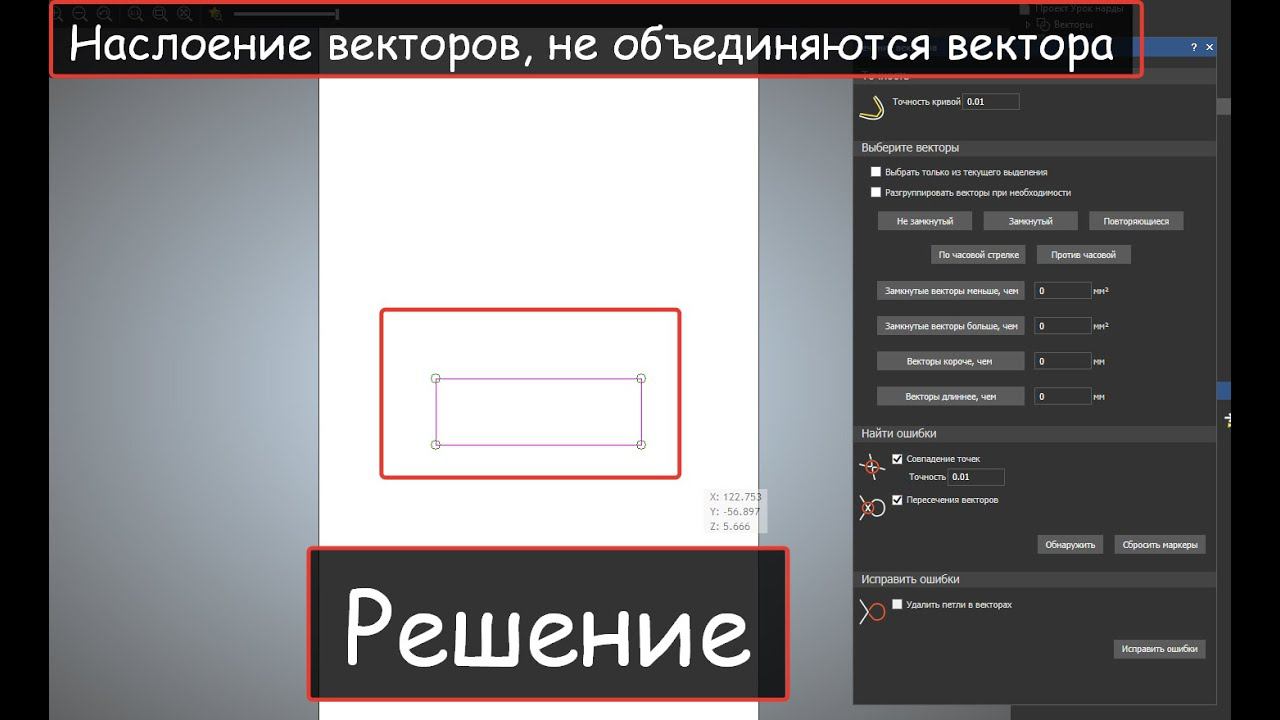Click the bottom-left node of the rectangle vector
1280x720 pixels.
pos(435,444)
